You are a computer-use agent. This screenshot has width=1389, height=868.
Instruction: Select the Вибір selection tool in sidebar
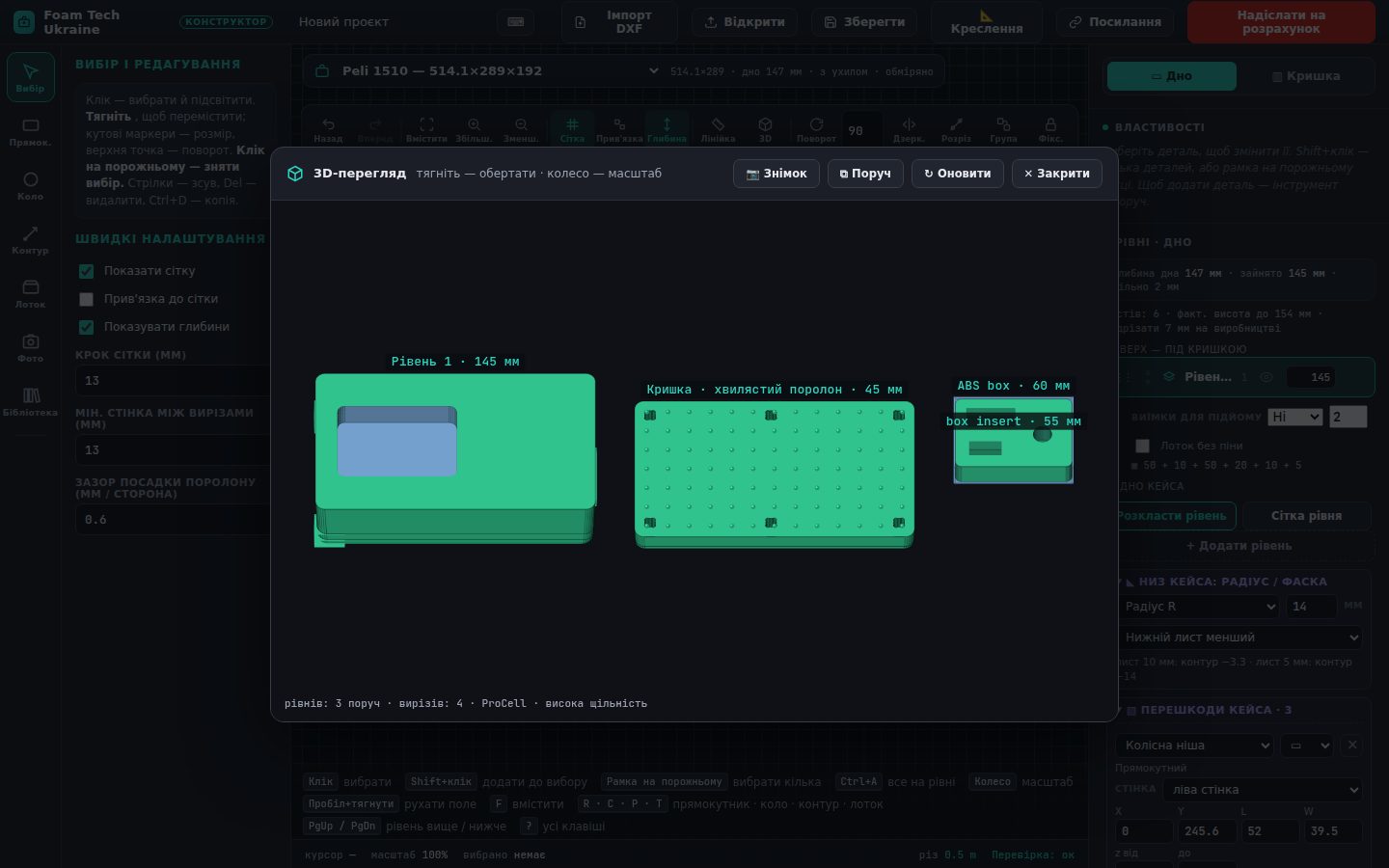point(30,77)
